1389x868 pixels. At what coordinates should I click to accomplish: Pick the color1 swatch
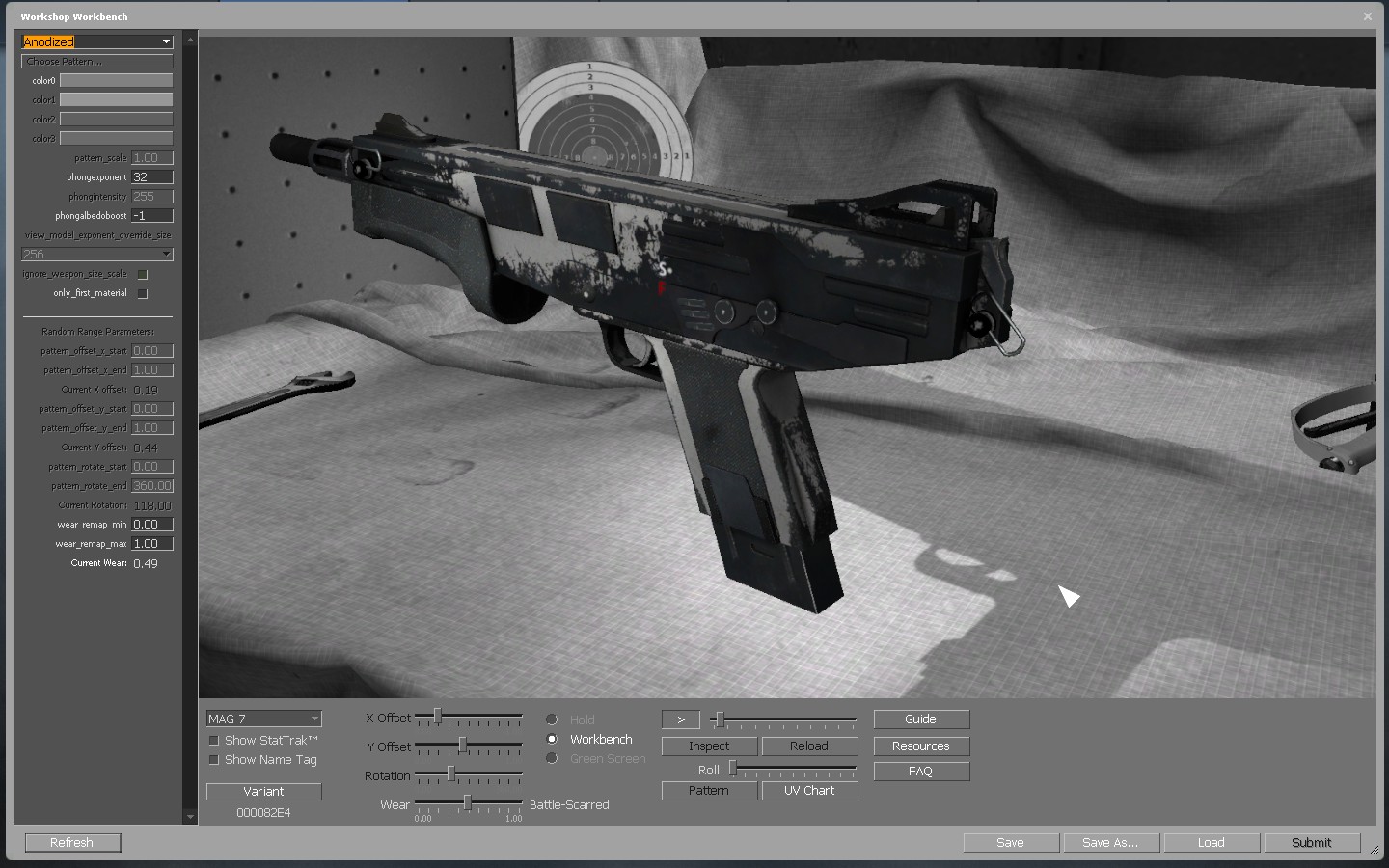coord(117,99)
